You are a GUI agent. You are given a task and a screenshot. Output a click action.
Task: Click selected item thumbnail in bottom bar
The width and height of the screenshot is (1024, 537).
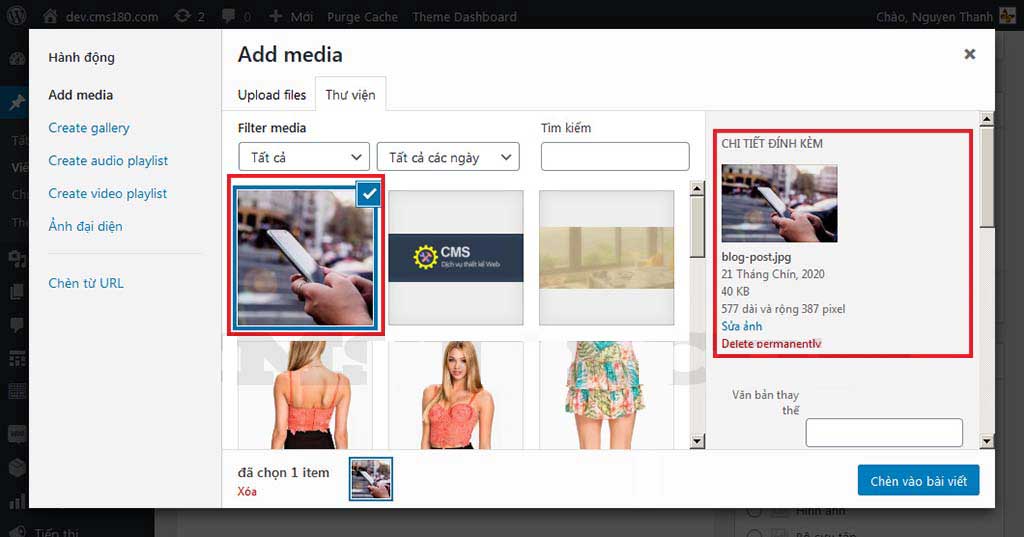[371, 479]
